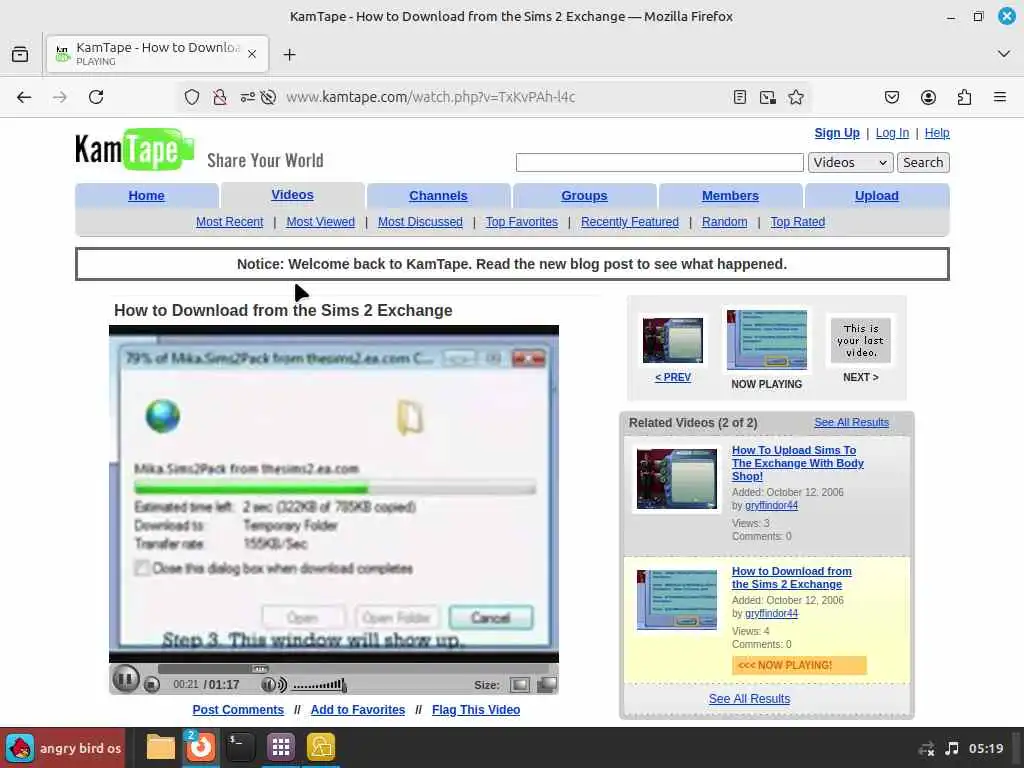The height and width of the screenshot is (768, 1024).
Task: Click See All Results beside Related Videos heading
Action: point(851,423)
